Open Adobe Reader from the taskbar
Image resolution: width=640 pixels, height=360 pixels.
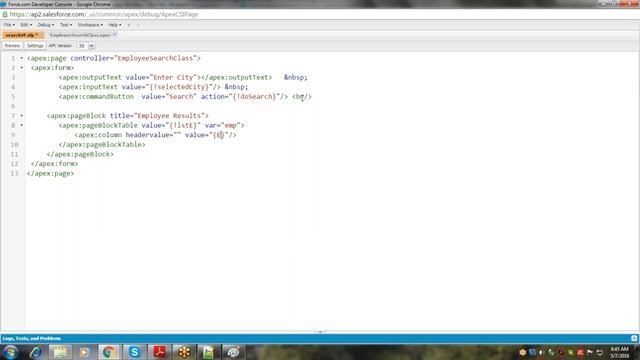[160, 352]
